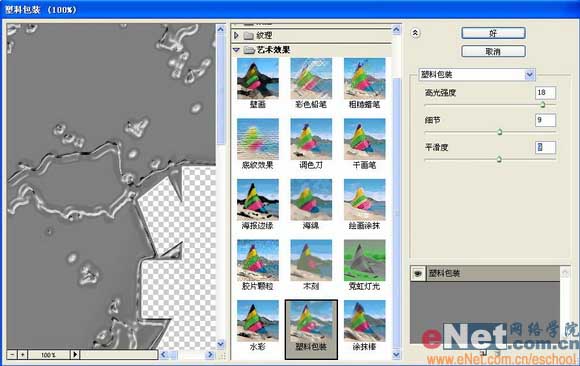Image resolution: width=580 pixels, height=366 pixels.
Task: Click the 取消 button
Action: pos(493,51)
